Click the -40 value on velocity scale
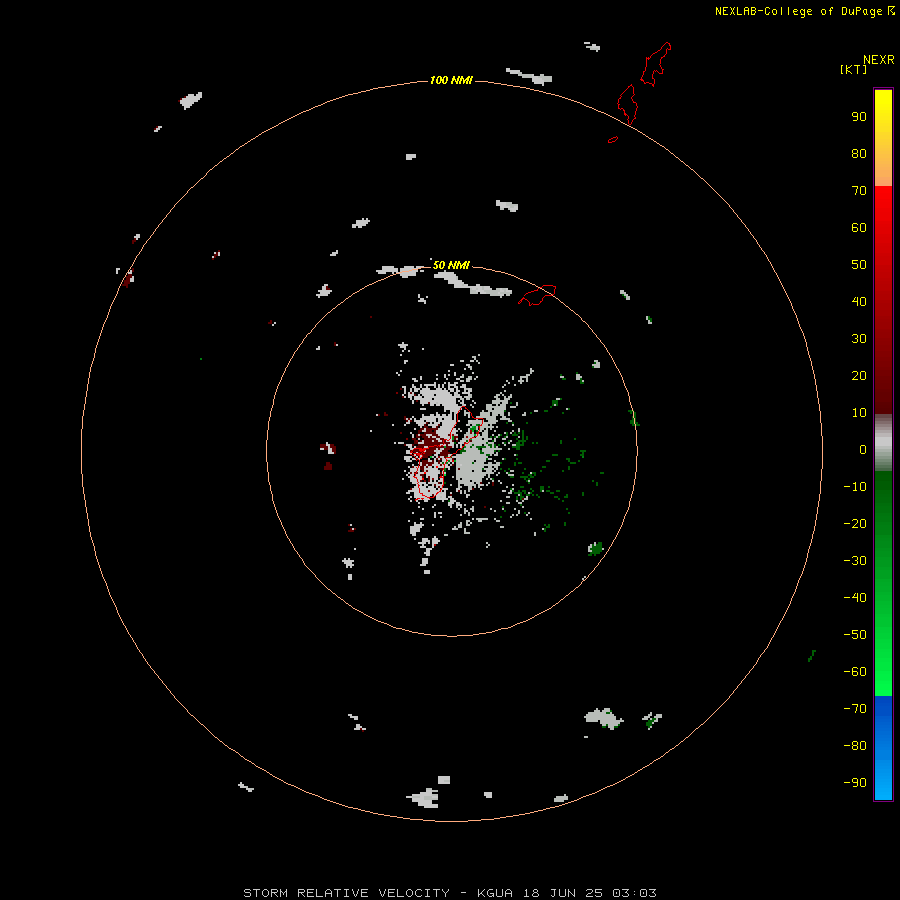This screenshot has height=900, width=900. (x=855, y=598)
